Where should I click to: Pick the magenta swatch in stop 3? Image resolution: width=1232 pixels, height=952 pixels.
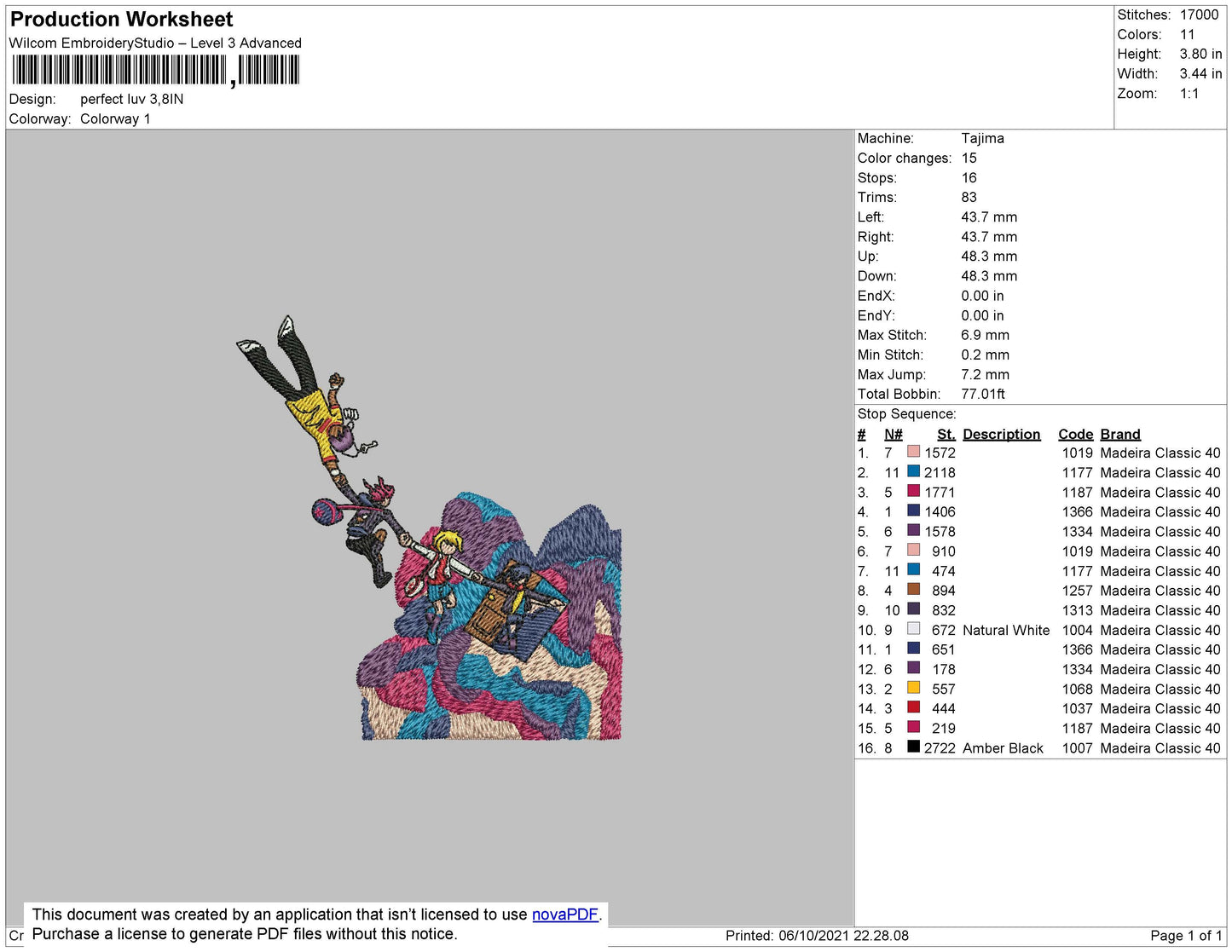click(914, 491)
